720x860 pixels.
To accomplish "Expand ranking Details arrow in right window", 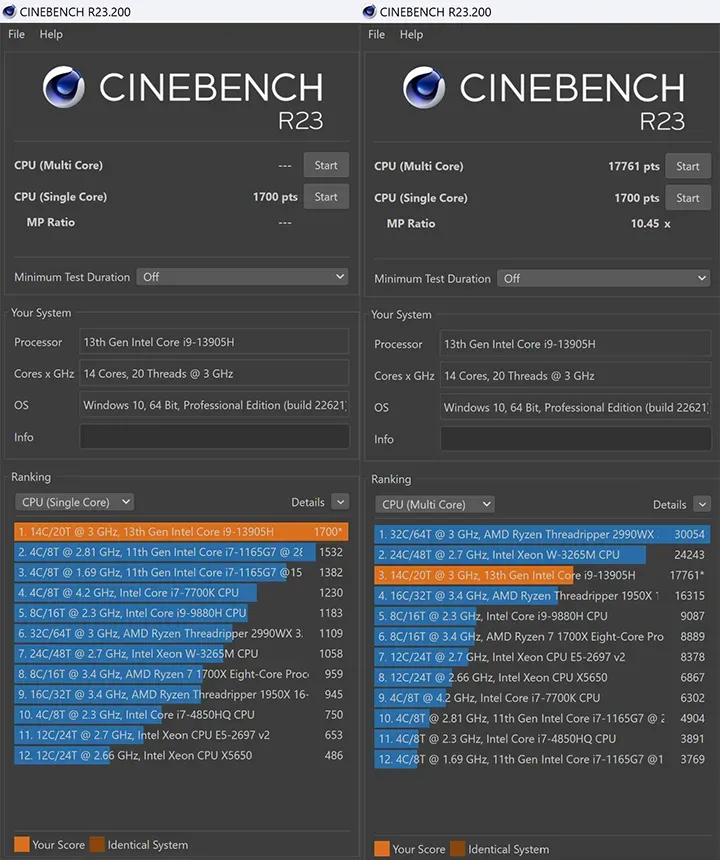I will pos(700,505).
